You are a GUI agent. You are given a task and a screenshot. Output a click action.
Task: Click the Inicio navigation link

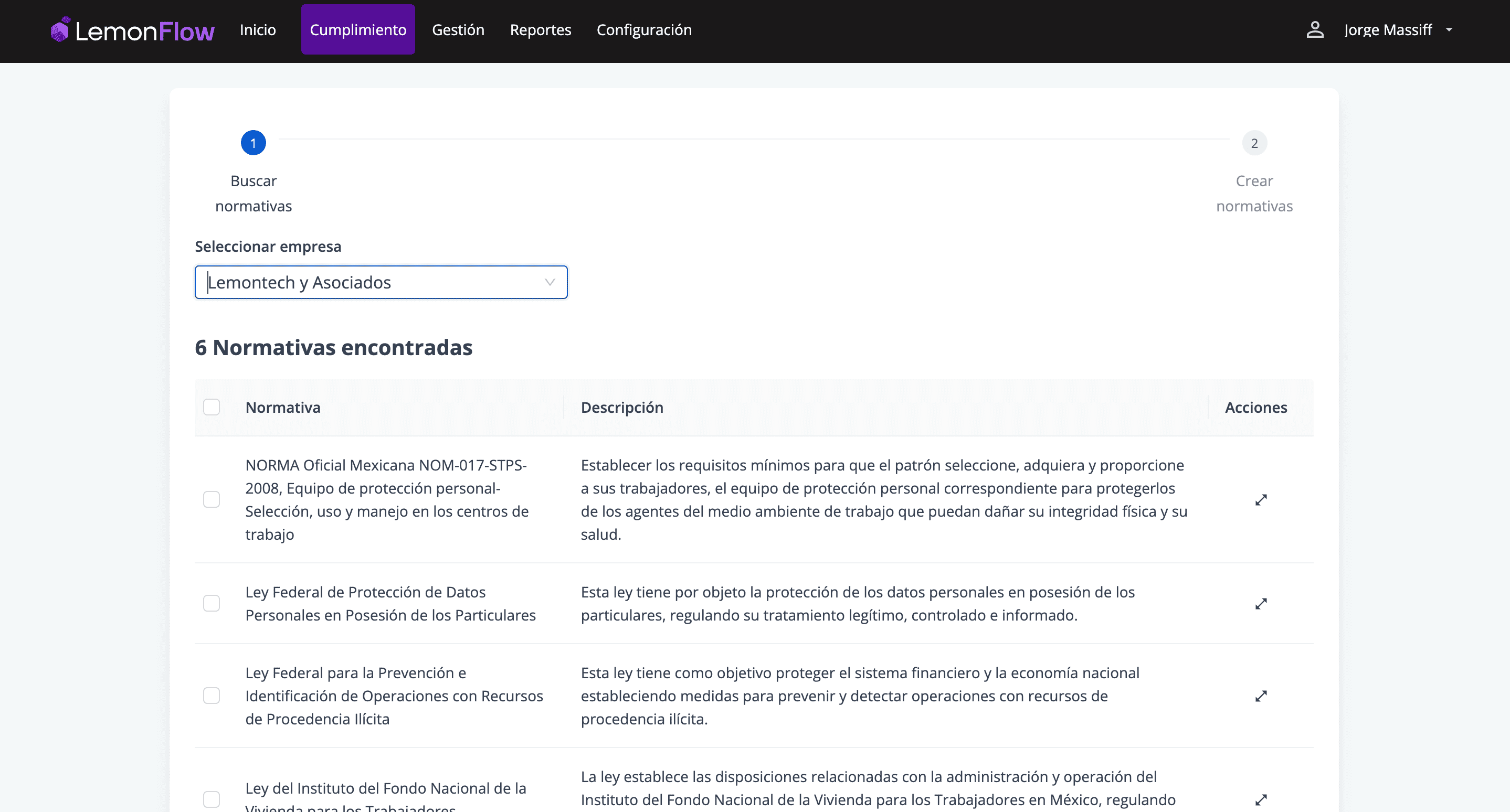pos(257,29)
